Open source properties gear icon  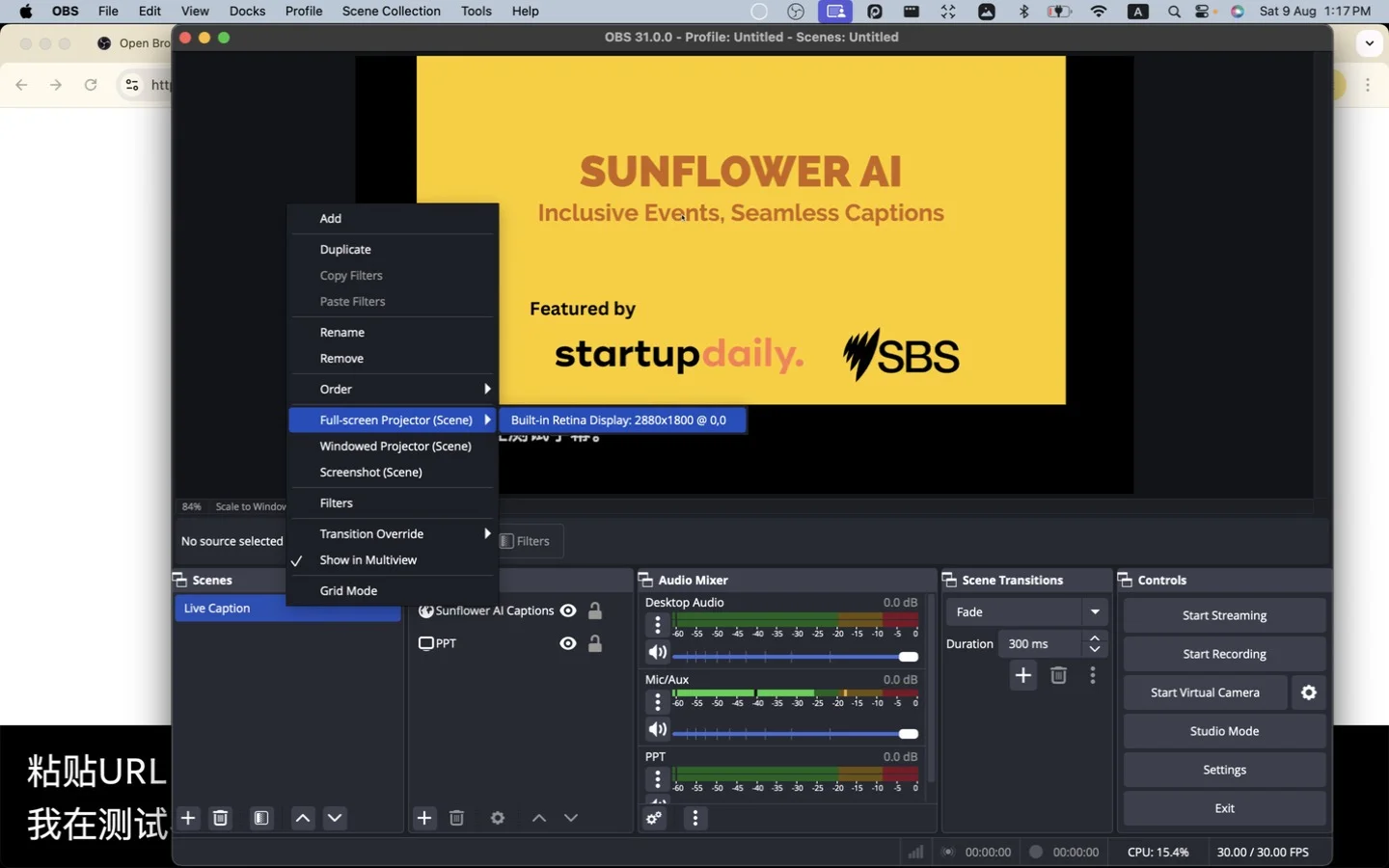[498, 818]
